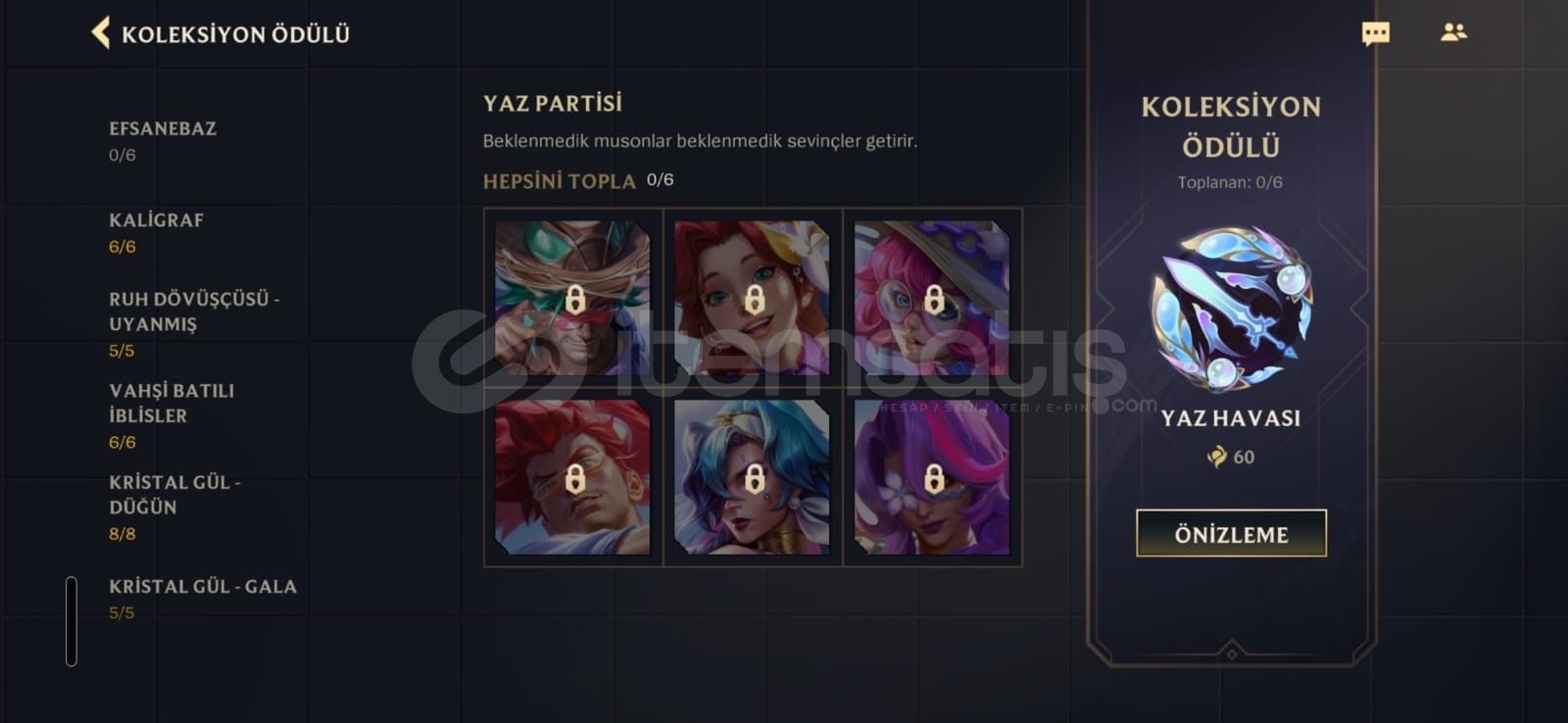Click the 60 currency icon under Yaz Havası
Screen dimensions: 1568x723
coord(1217,457)
